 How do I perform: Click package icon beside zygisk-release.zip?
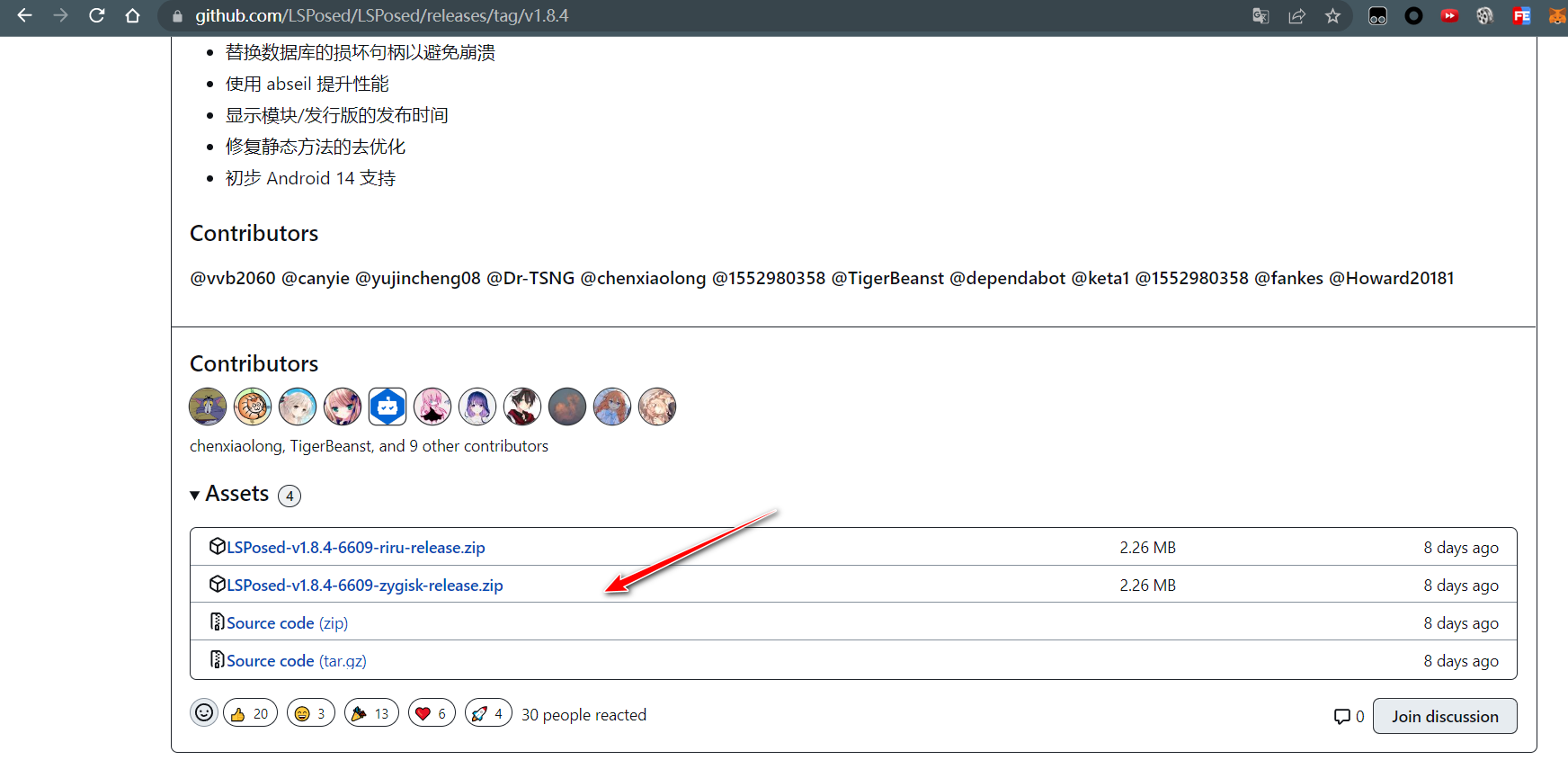click(217, 584)
